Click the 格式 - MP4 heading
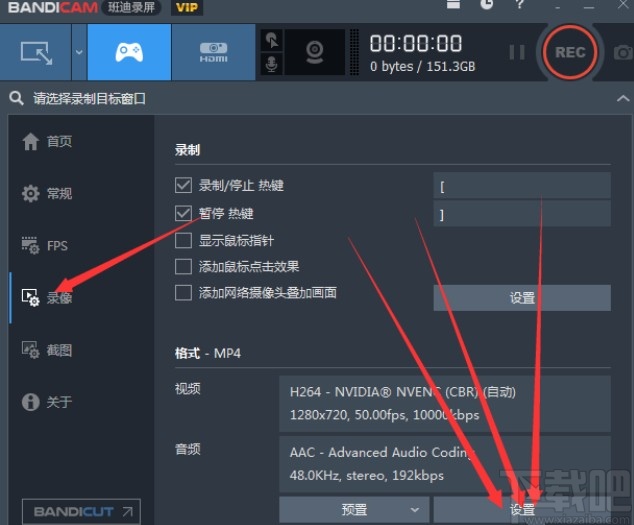The height and width of the screenshot is (525, 634). pos(208,353)
